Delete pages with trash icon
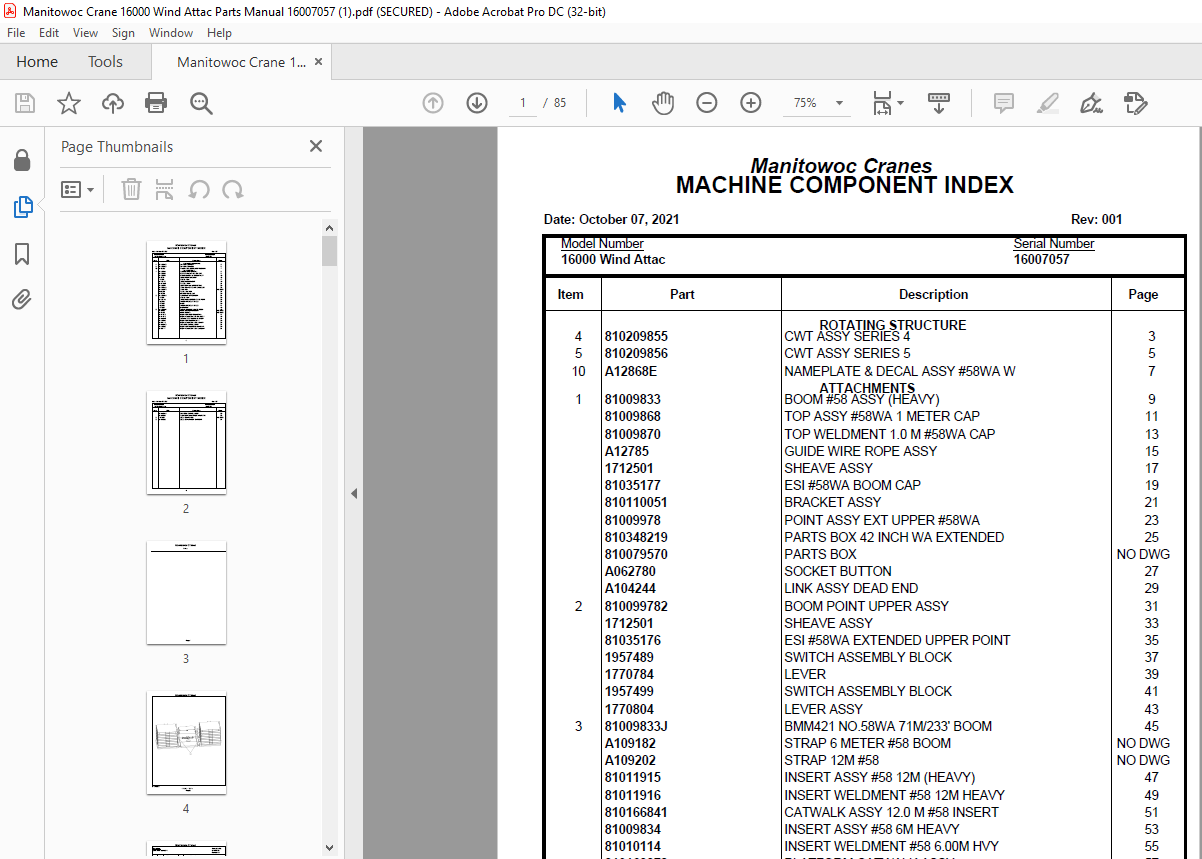The height and width of the screenshot is (859, 1202). click(x=131, y=189)
